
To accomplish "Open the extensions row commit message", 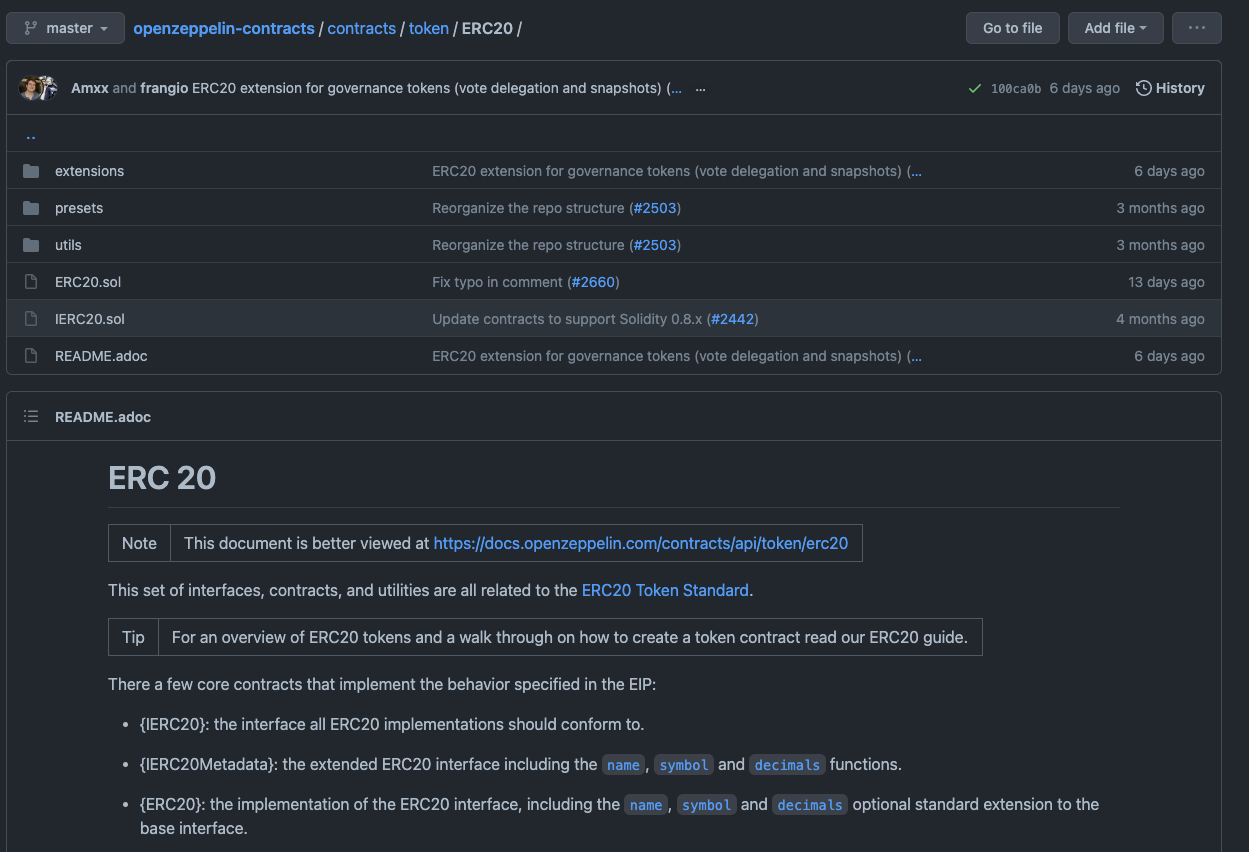I will (667, 171).
